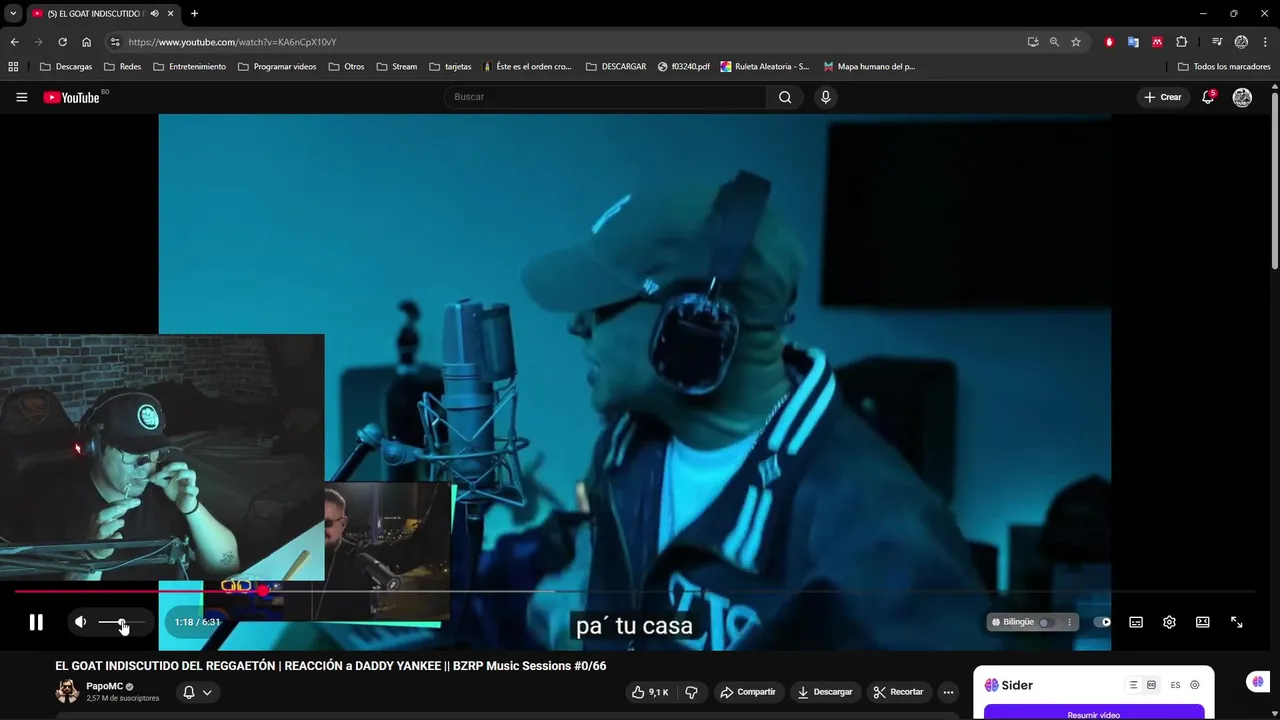Pause the video with the player button

point(36,622)
